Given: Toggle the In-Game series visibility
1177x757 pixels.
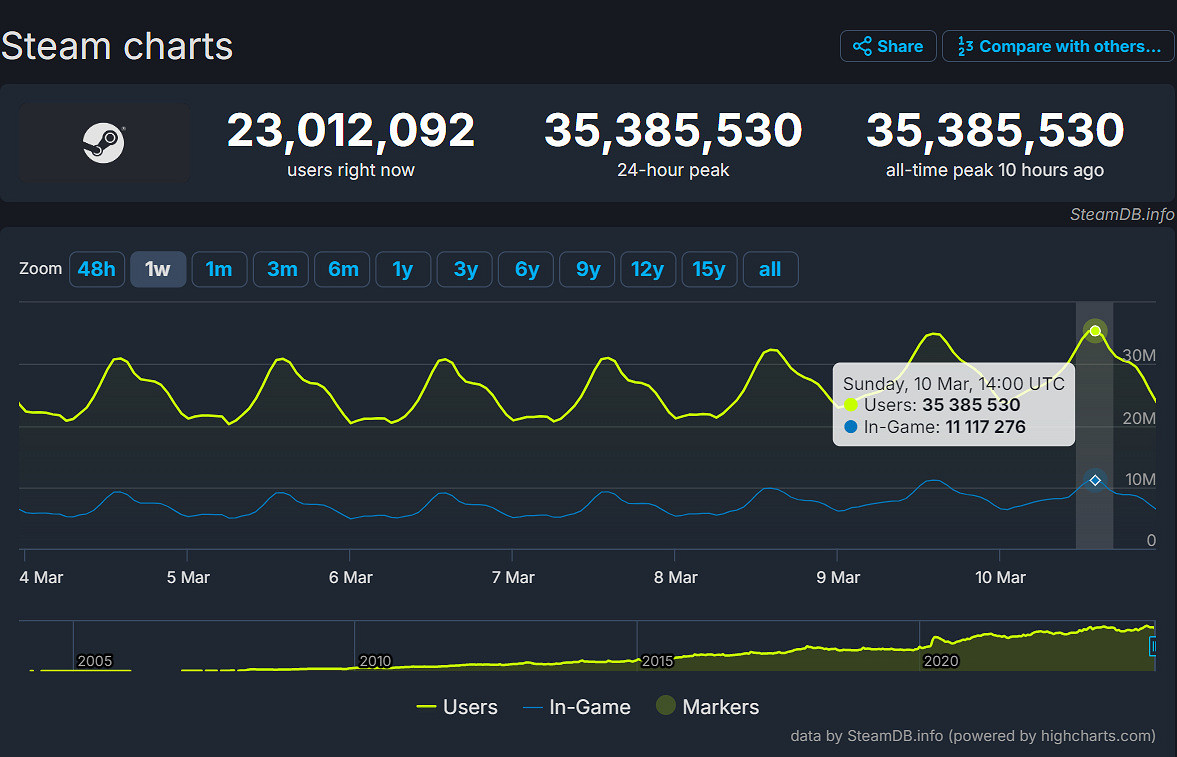Looking at the screenshot, I should 589,706.
